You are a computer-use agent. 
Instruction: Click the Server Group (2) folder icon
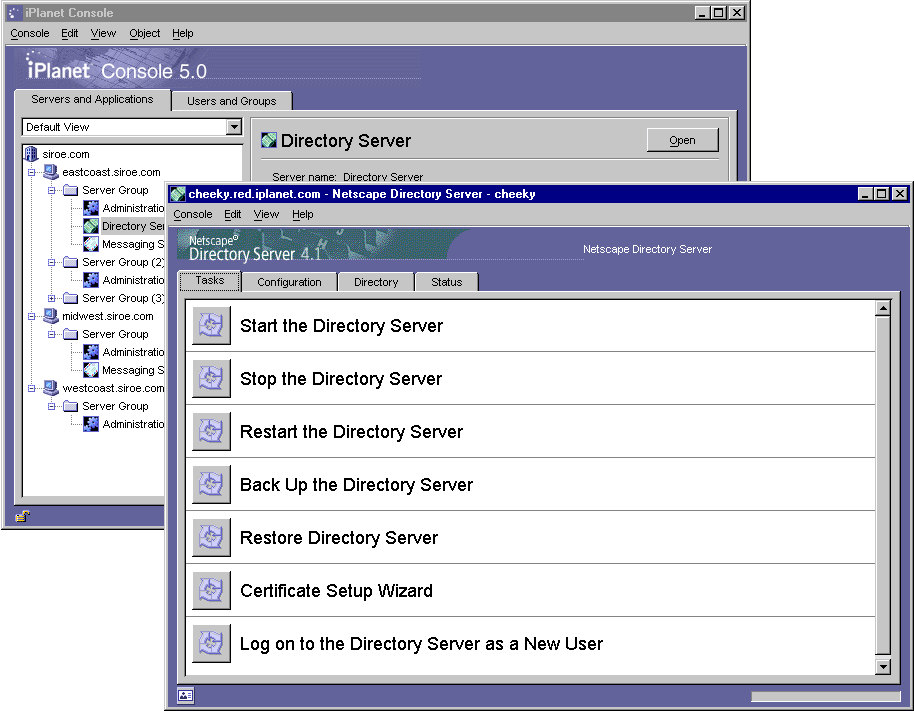click(71, 262)
